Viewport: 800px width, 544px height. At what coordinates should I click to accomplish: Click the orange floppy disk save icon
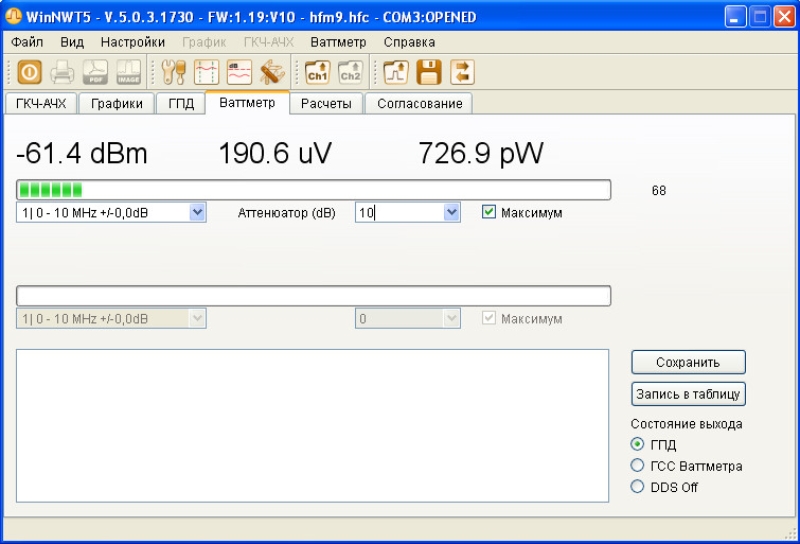429,72
